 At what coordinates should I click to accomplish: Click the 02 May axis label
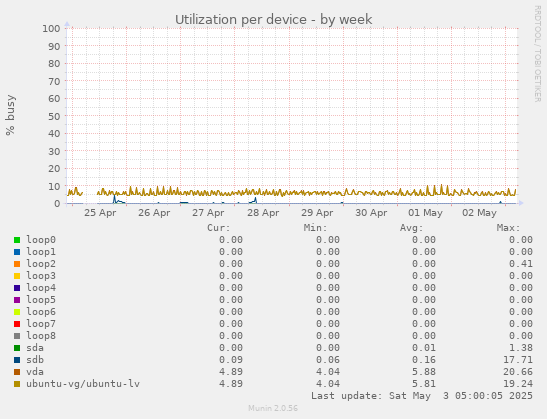[479, 213]
